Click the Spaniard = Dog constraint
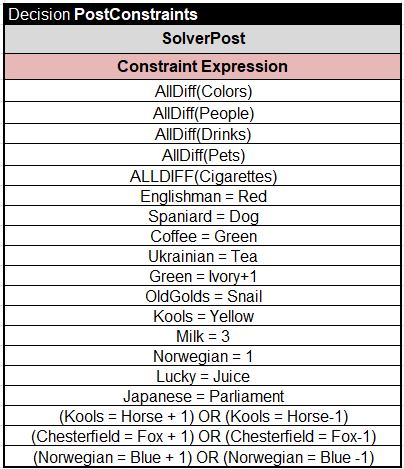404x469 pixels. click(202, 216)
